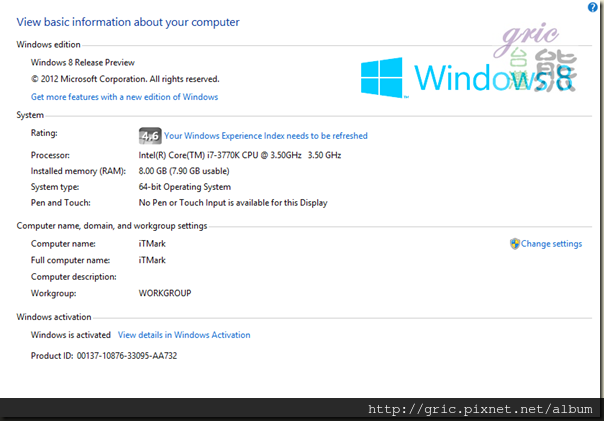Select the Full computer name value 'iTMark'

tap(152, 260)
